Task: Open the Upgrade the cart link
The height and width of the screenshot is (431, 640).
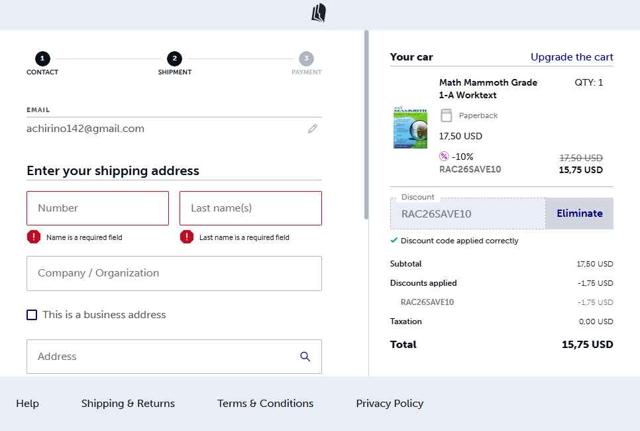Action: click(x=571, y=57)
